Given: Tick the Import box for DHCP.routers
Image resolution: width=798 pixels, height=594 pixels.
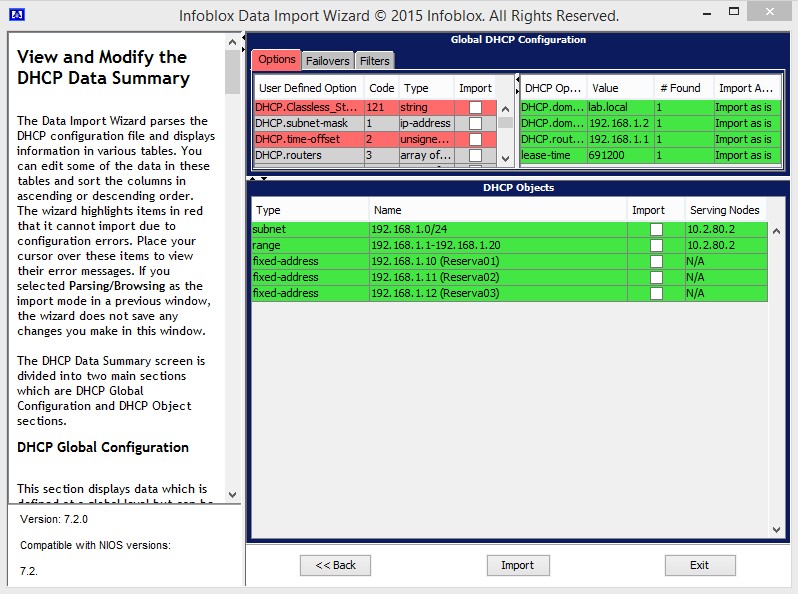Looking at the screenshot, I should (475, 155).
